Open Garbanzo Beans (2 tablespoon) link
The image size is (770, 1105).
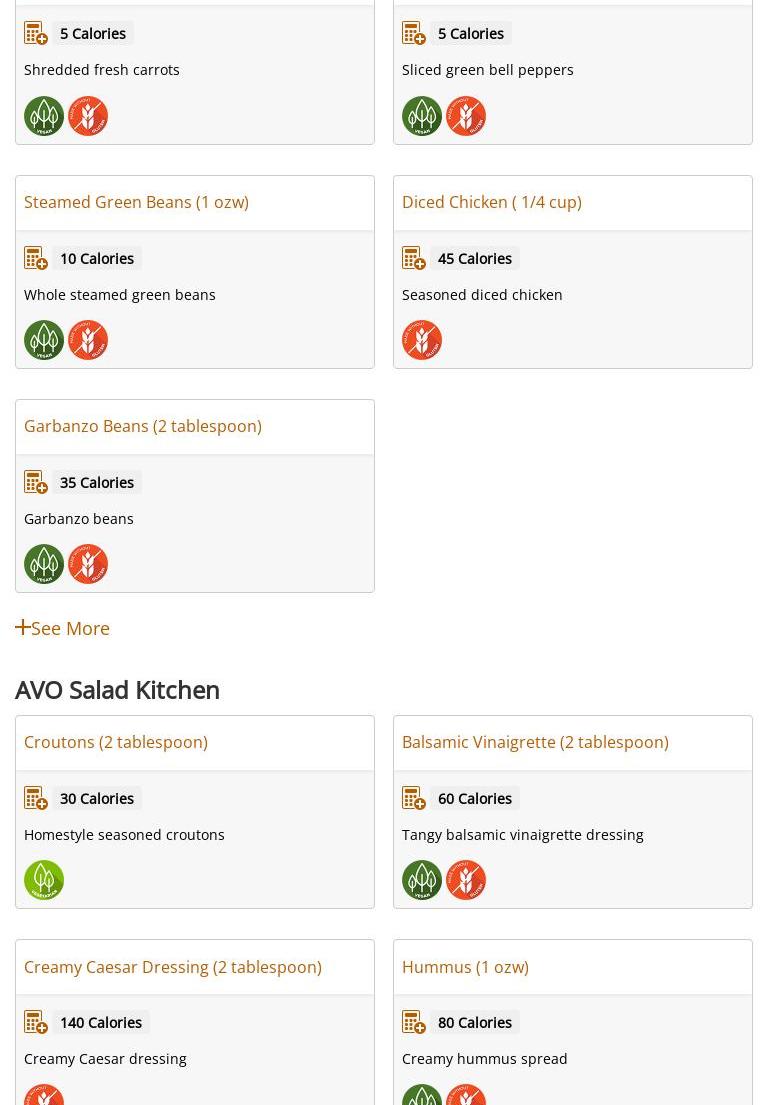(142, 426)
